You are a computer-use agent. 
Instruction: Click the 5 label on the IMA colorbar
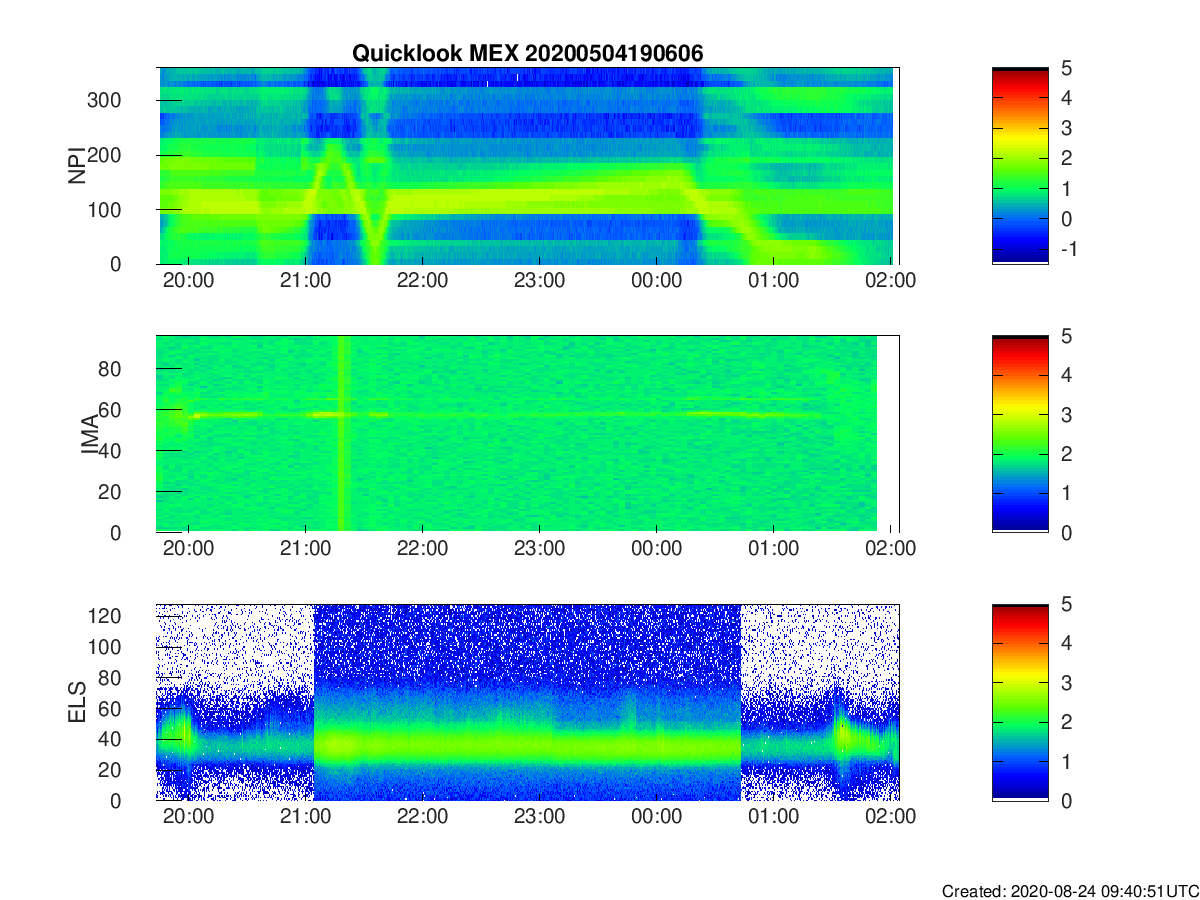1066,336
